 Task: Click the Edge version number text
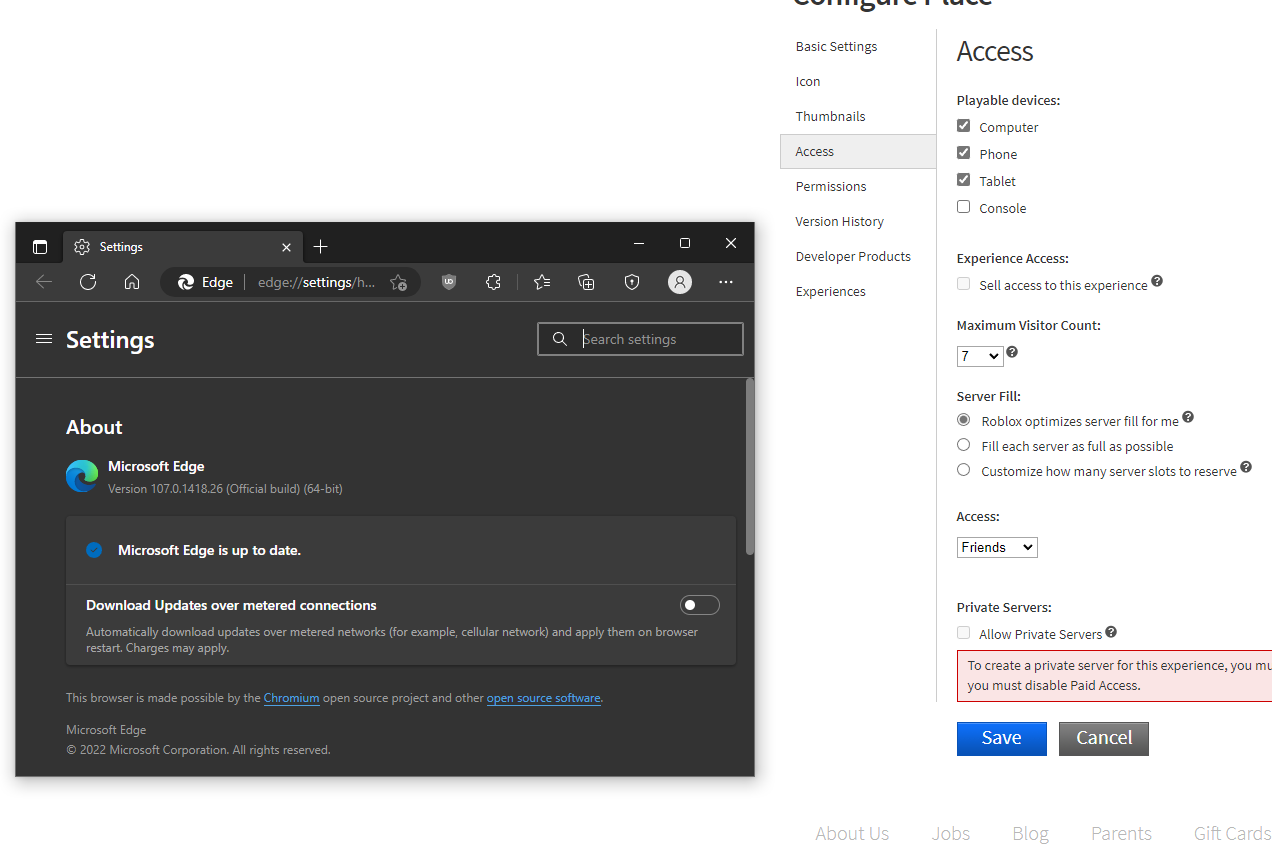[x=225, y=489]
